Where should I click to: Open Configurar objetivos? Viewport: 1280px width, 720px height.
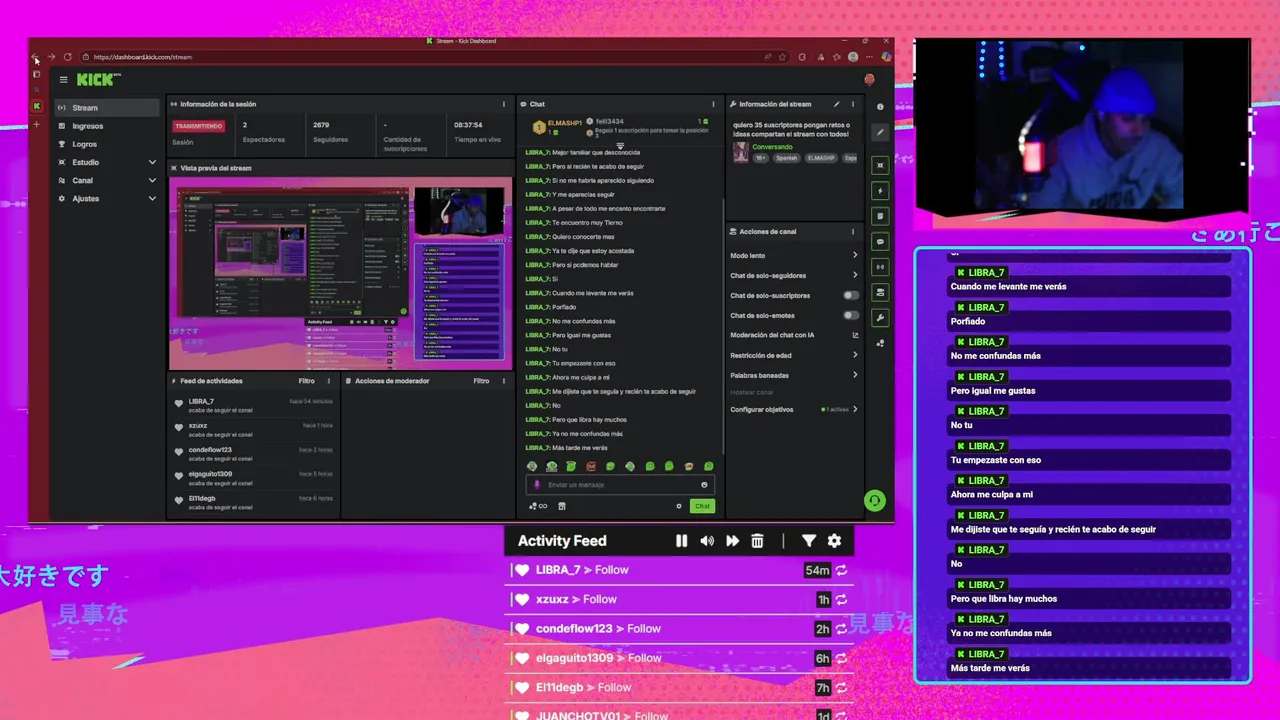click(794, 409)
